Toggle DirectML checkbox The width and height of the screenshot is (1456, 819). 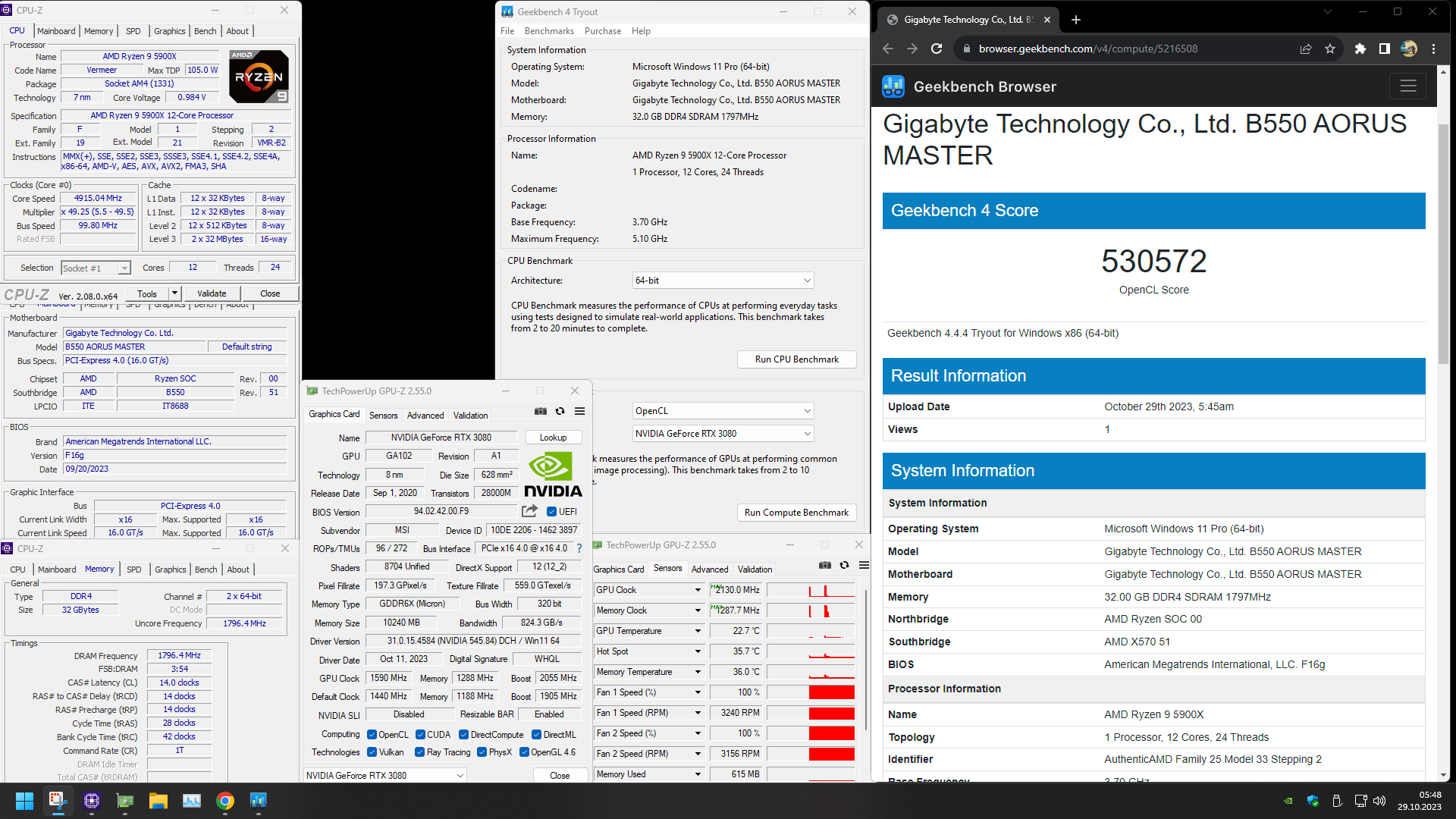pos(536,735)
